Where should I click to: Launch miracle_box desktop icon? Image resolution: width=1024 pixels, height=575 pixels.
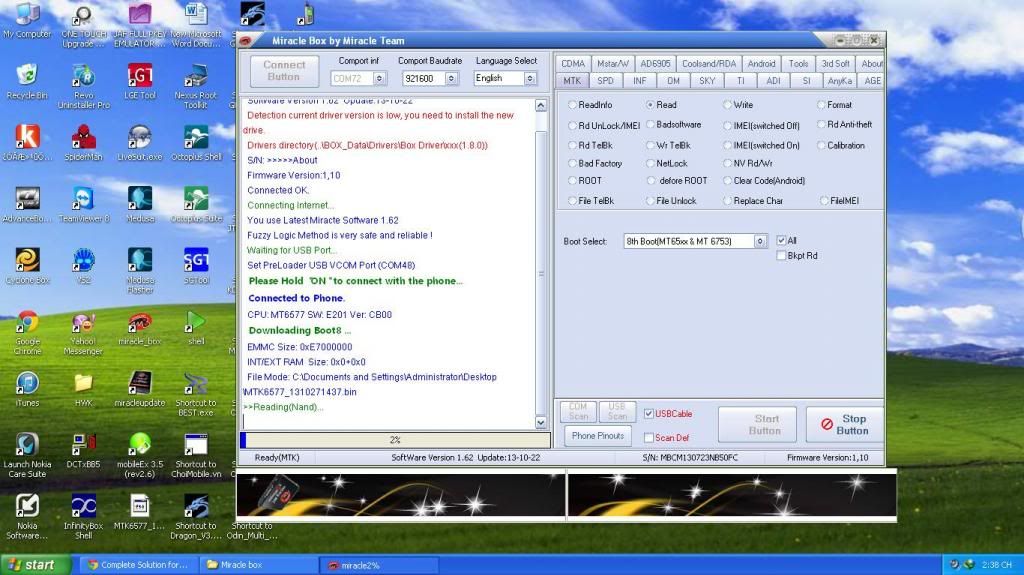point(140,329)
